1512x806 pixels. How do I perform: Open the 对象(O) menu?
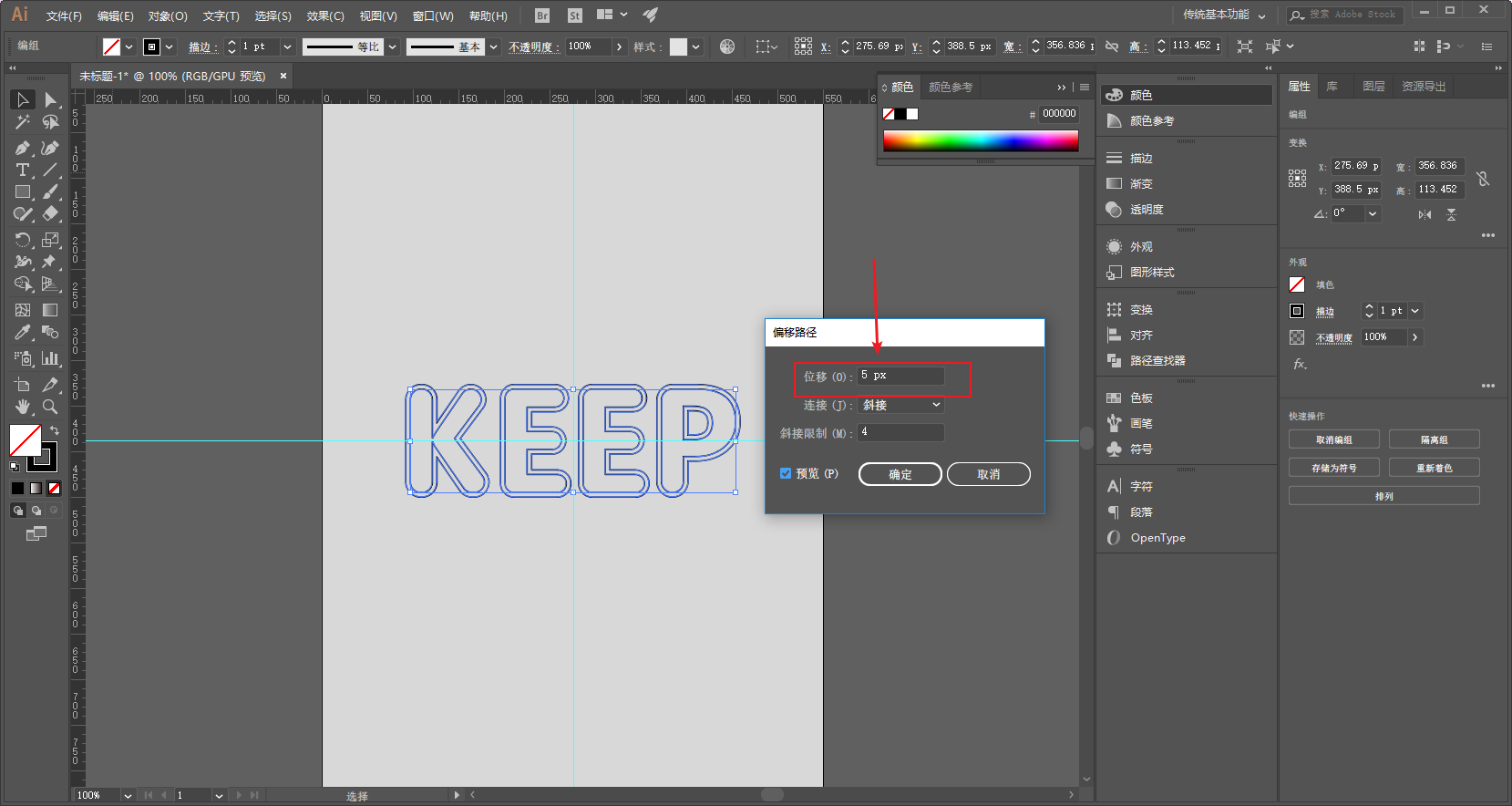tap(168, 15)
